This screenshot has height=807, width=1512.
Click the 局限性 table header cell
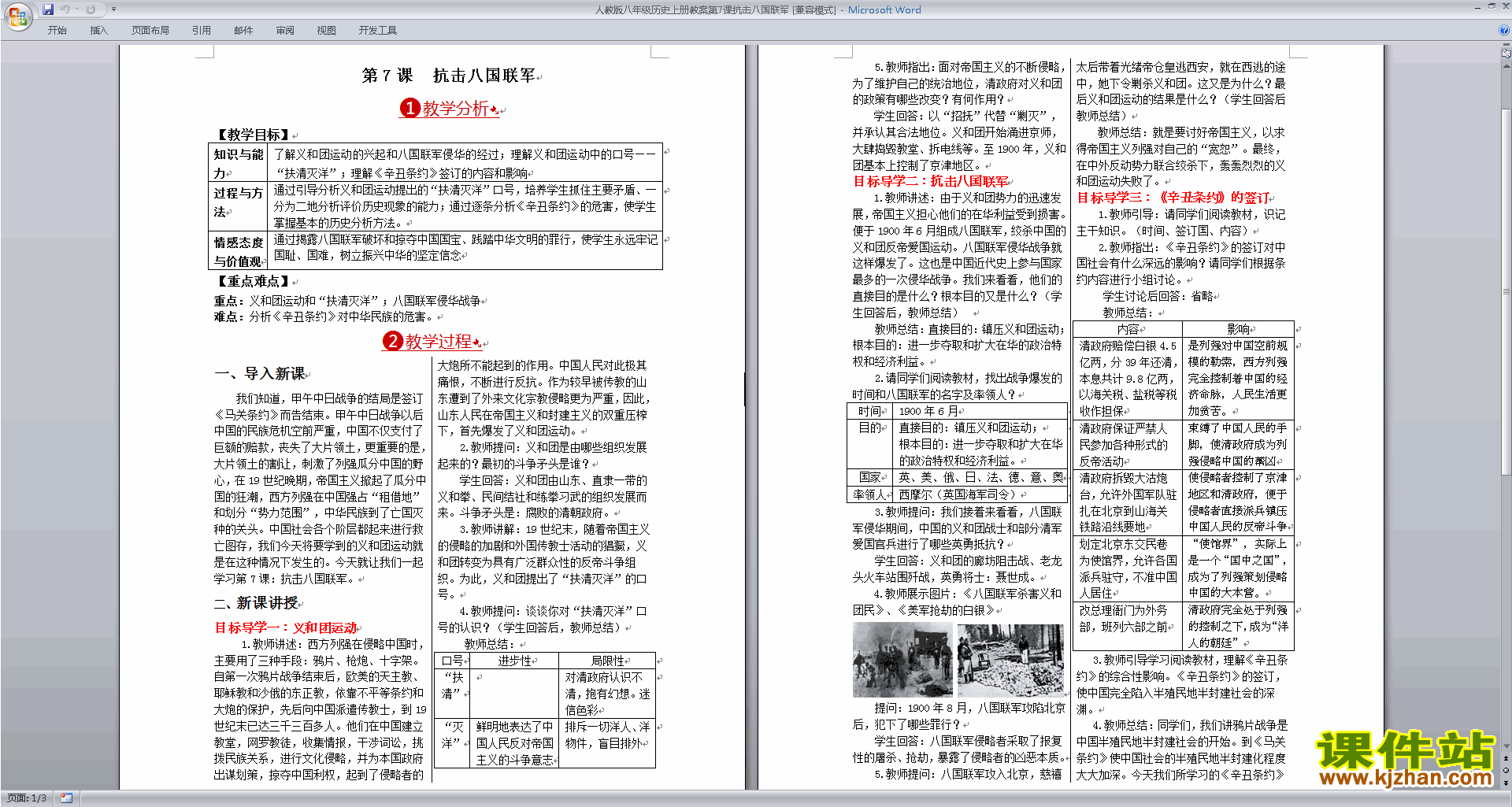coord(607,661)
